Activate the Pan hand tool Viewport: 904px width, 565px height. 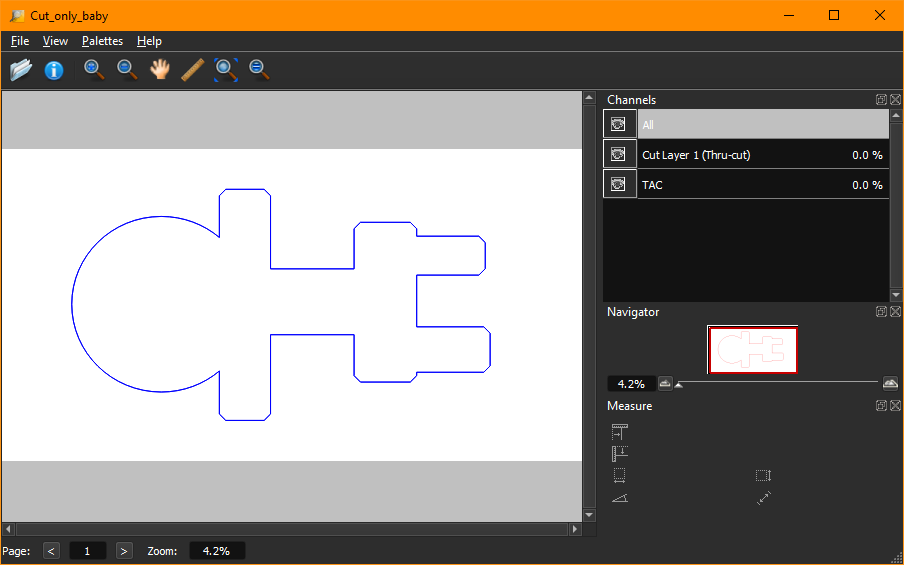click(160, 69)
